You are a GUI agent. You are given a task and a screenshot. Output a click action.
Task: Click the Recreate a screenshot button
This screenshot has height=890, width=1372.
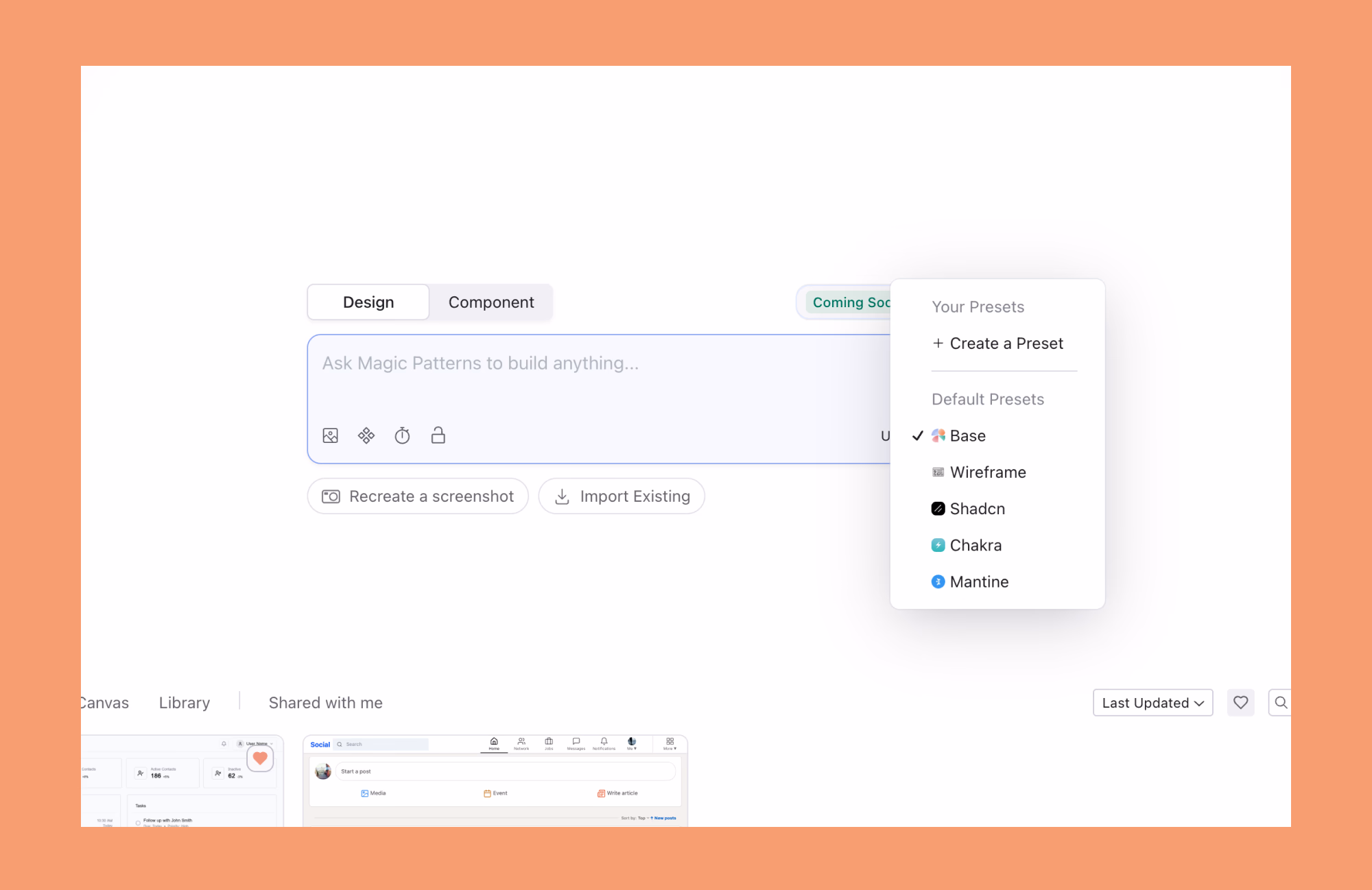click(418, 496)
